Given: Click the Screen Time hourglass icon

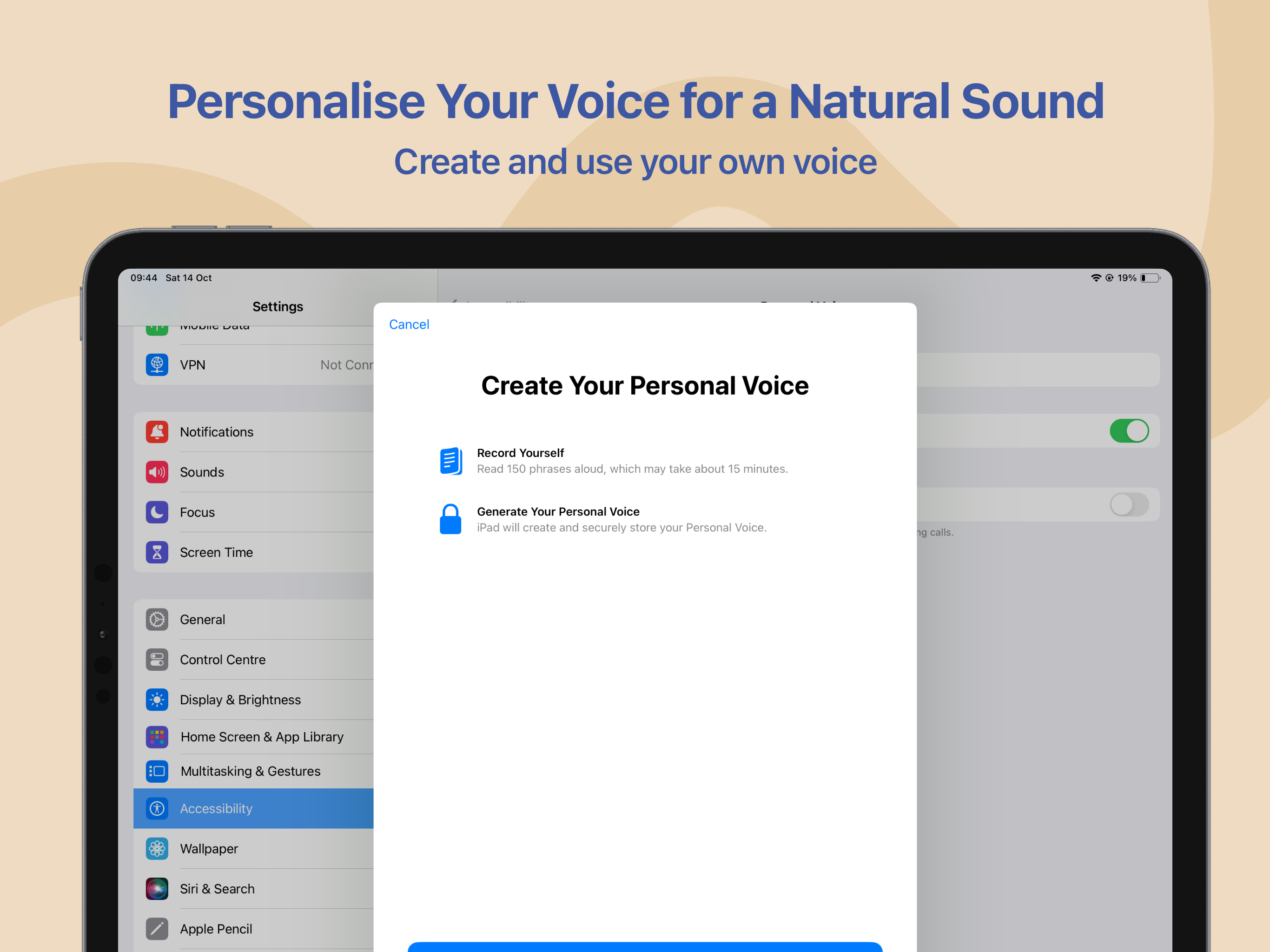Looking at the screenshot, I should (157, 552).
